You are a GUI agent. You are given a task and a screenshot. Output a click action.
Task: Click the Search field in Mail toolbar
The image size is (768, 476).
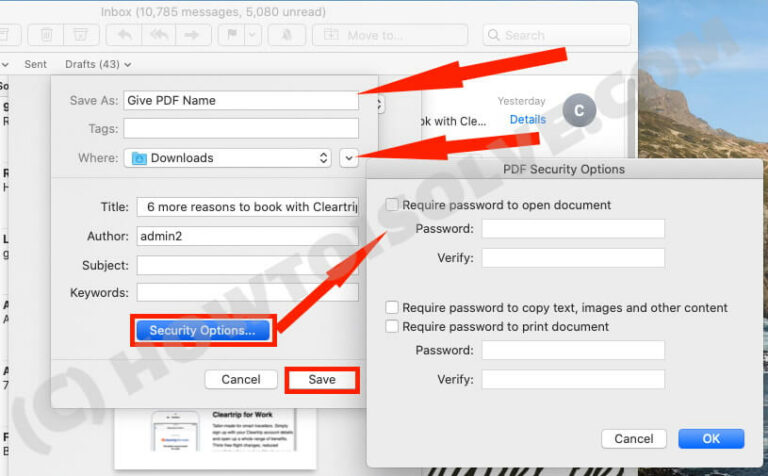557,35
